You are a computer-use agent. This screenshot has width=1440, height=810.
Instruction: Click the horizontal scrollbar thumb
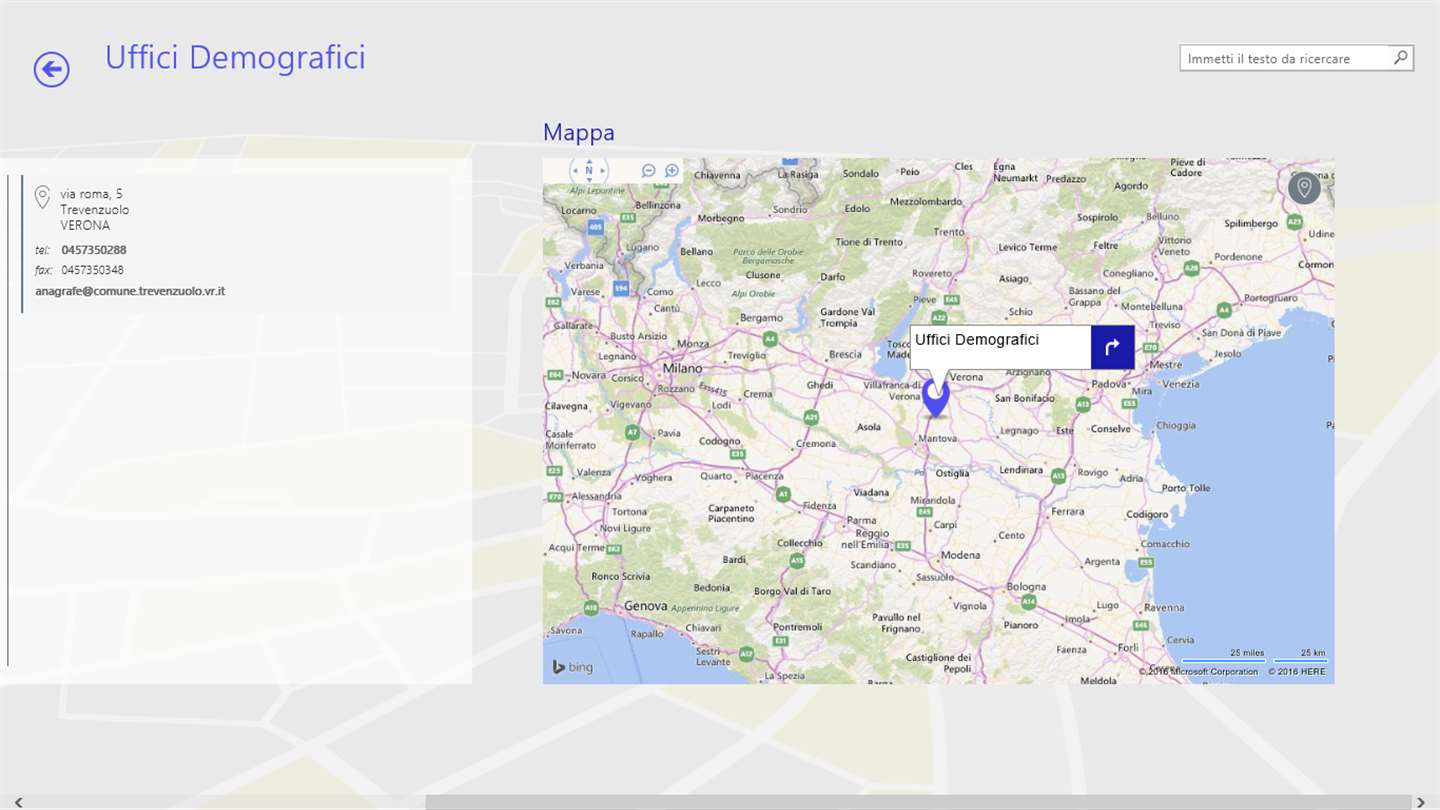(918, 802)
